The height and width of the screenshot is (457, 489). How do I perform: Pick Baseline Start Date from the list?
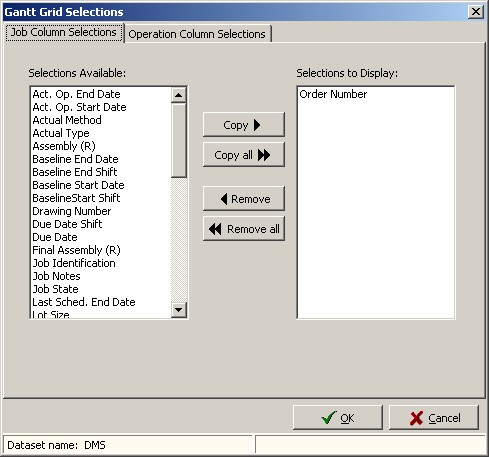coord(78,185)
